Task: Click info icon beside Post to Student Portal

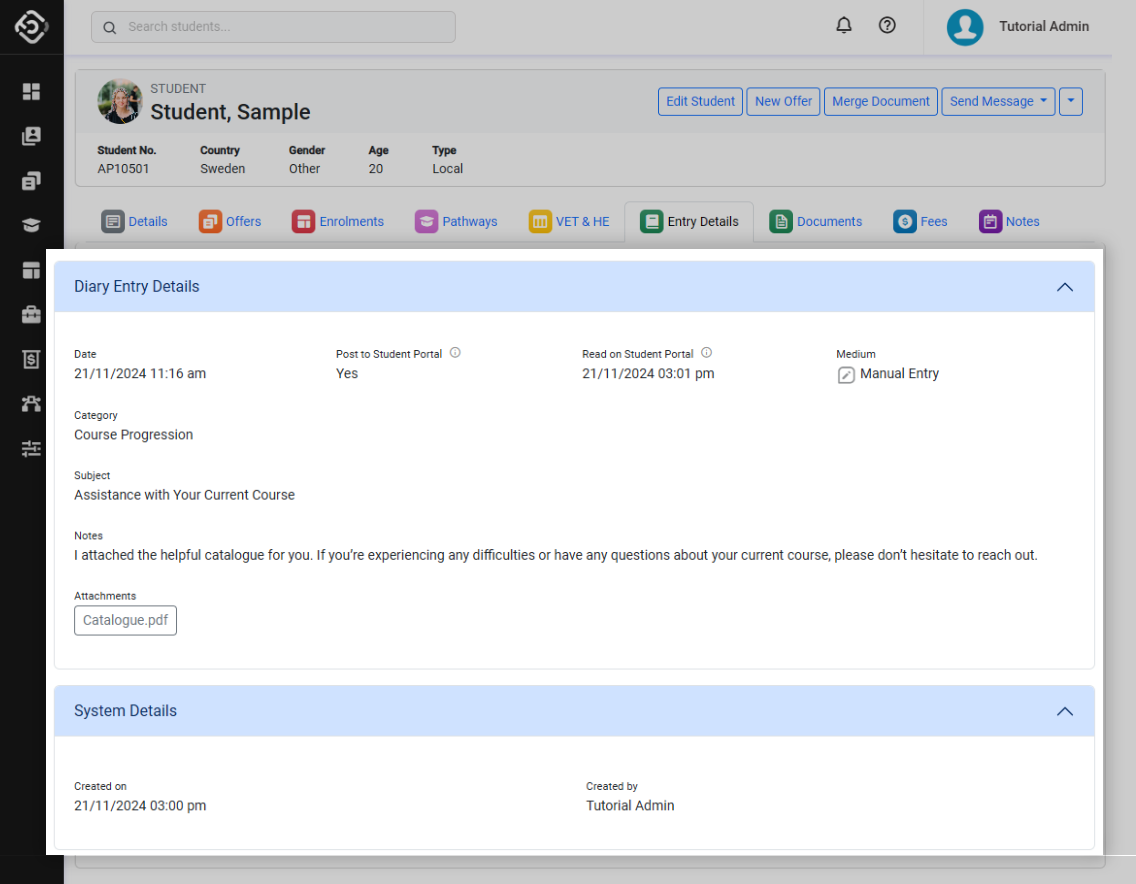Action: tap(455, 353)
